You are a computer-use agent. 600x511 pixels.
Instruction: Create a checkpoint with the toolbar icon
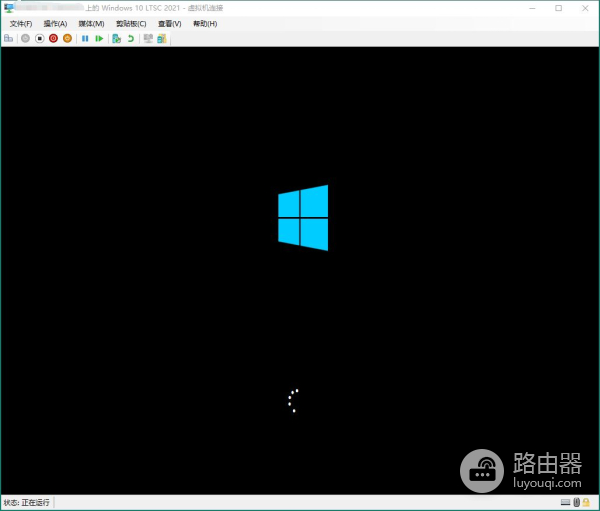pos(116,38)
